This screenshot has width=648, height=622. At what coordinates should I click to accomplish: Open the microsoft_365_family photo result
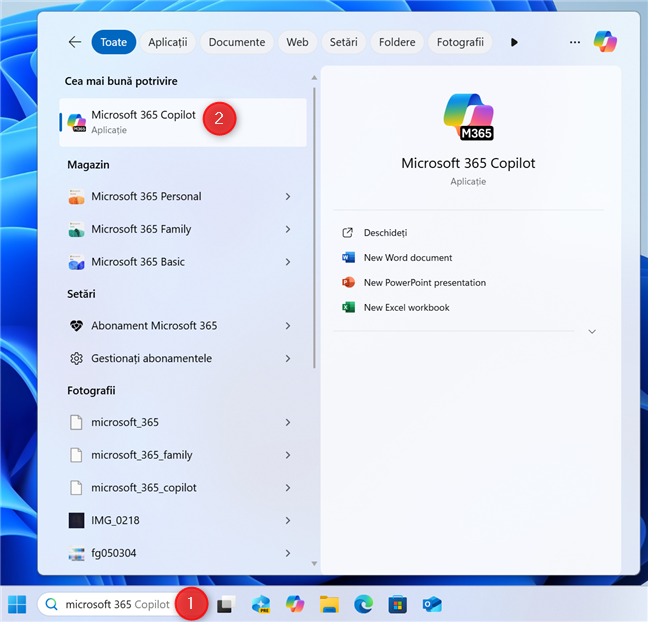pos(183,455)
